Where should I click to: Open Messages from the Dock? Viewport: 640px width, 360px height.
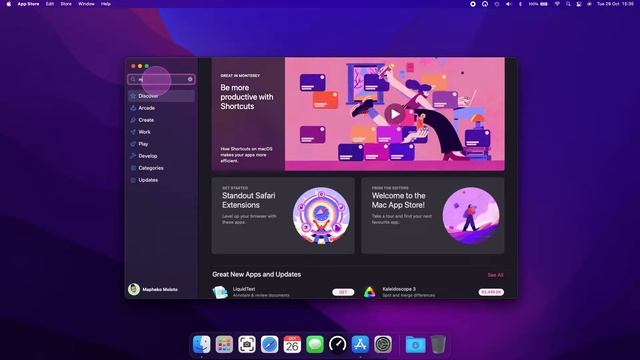pyautogui.click(x=315, y=344)
